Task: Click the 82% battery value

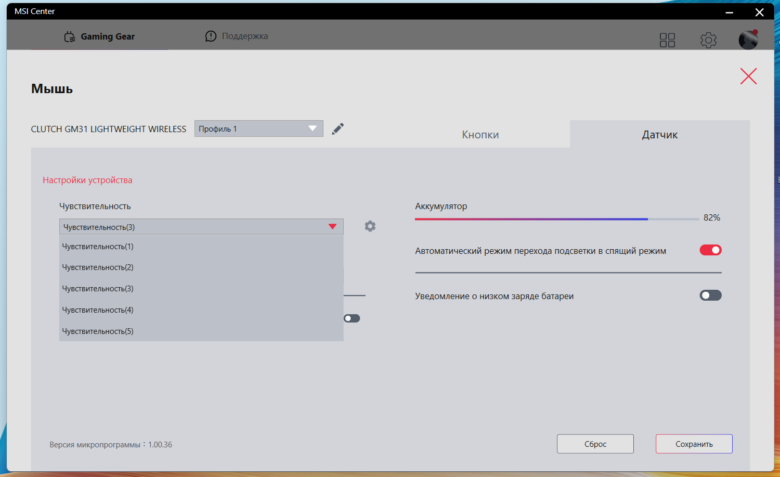Action: 711,217
